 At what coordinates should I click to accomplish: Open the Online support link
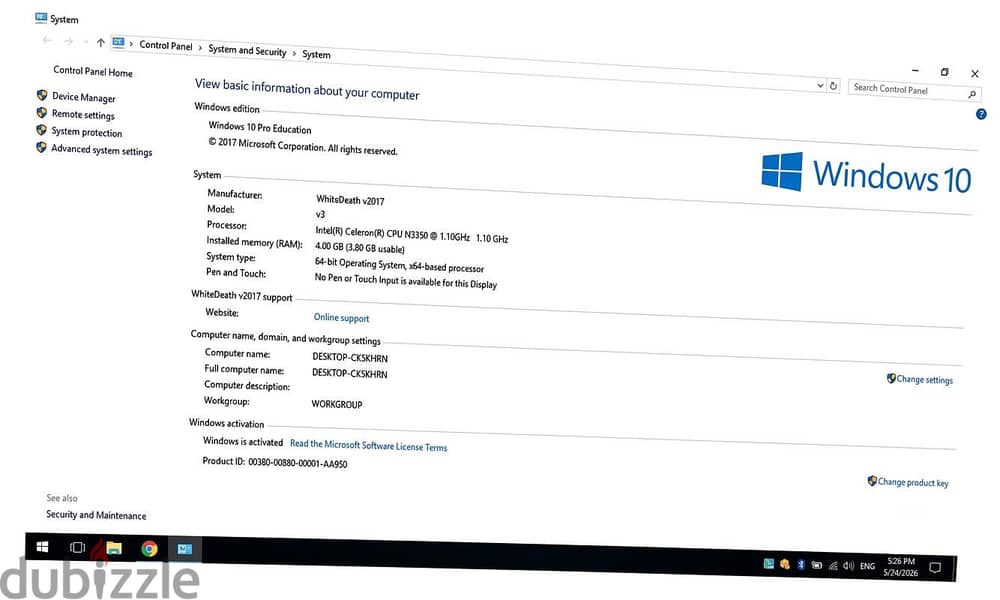click(341, 318)
